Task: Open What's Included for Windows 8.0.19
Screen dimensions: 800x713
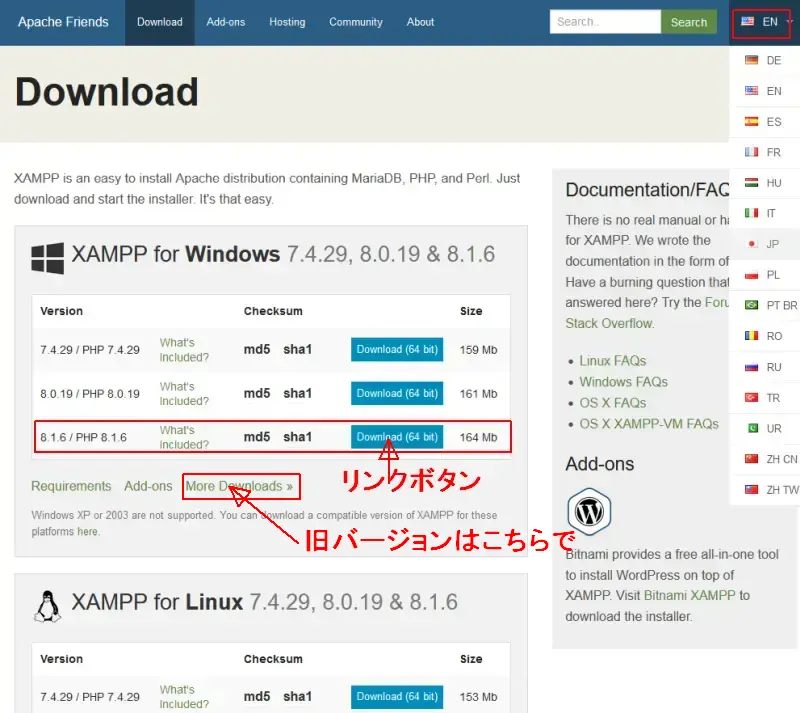Action: [x=184, y=394]
